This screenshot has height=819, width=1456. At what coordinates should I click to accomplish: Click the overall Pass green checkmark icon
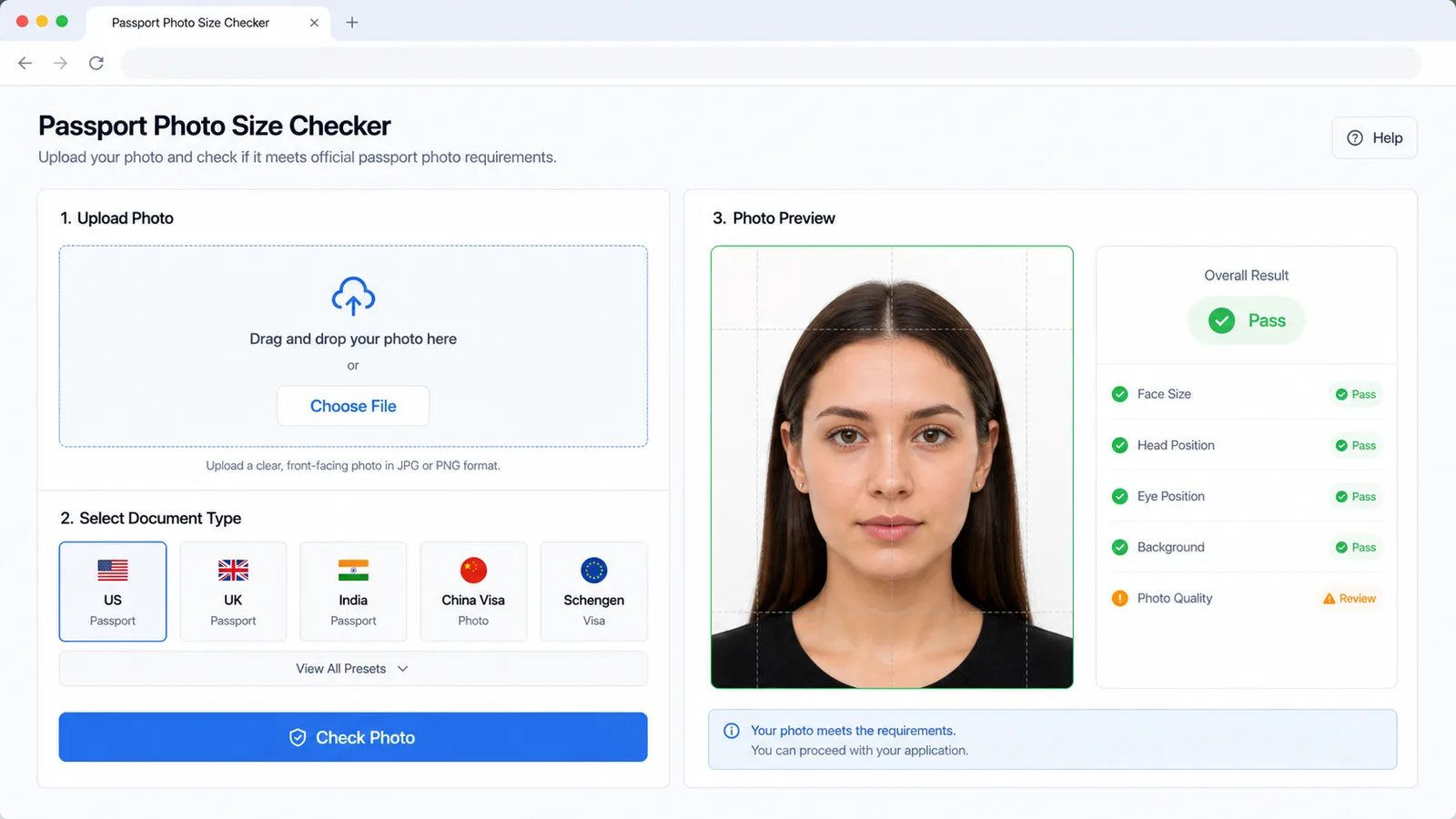[1221, 320]
